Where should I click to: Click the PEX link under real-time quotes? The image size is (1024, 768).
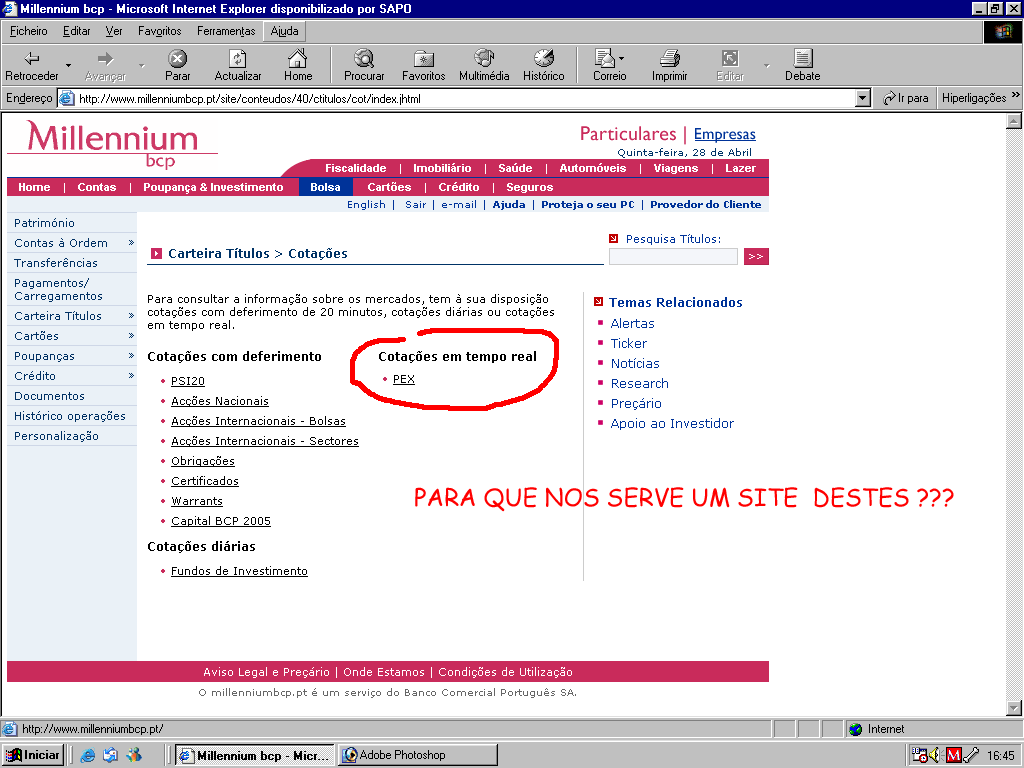[x=404, y=379]
